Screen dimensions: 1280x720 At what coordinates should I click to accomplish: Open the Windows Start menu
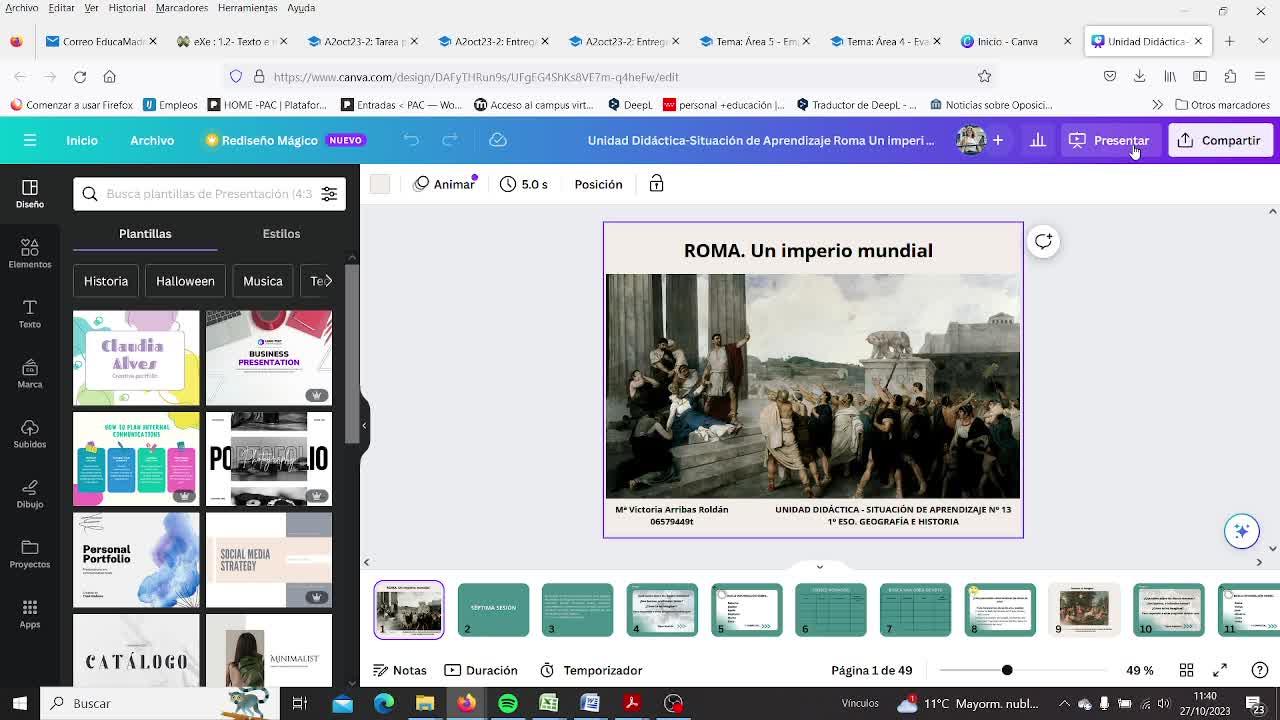click(19, 703)
